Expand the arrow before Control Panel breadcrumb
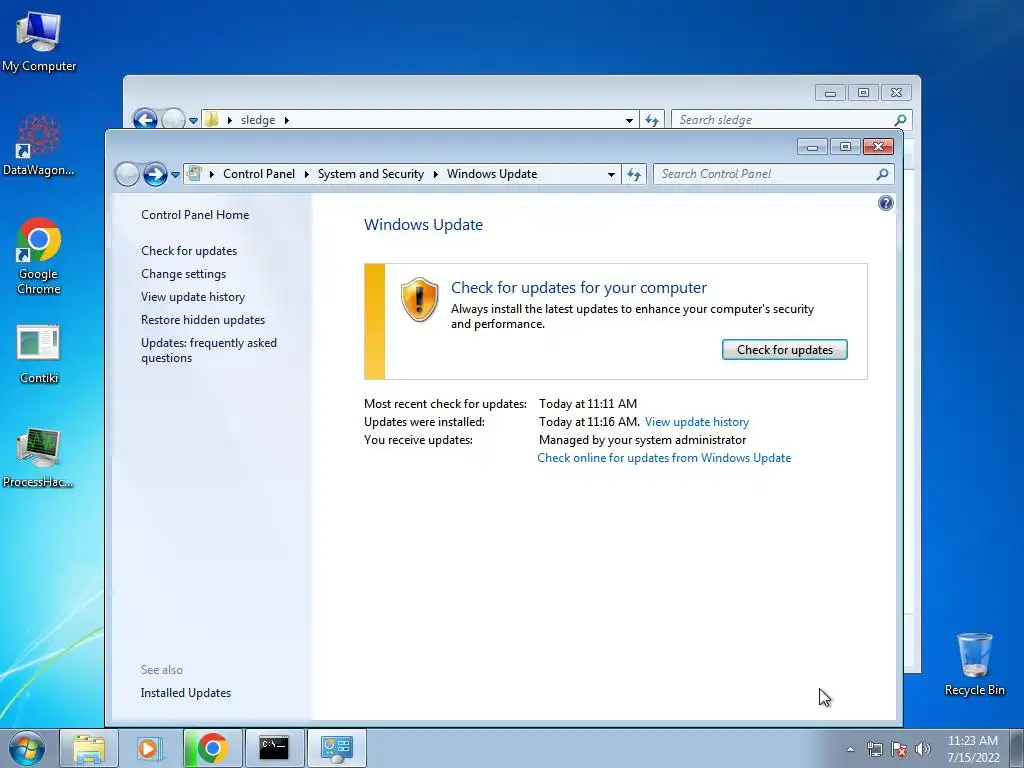 212,174
